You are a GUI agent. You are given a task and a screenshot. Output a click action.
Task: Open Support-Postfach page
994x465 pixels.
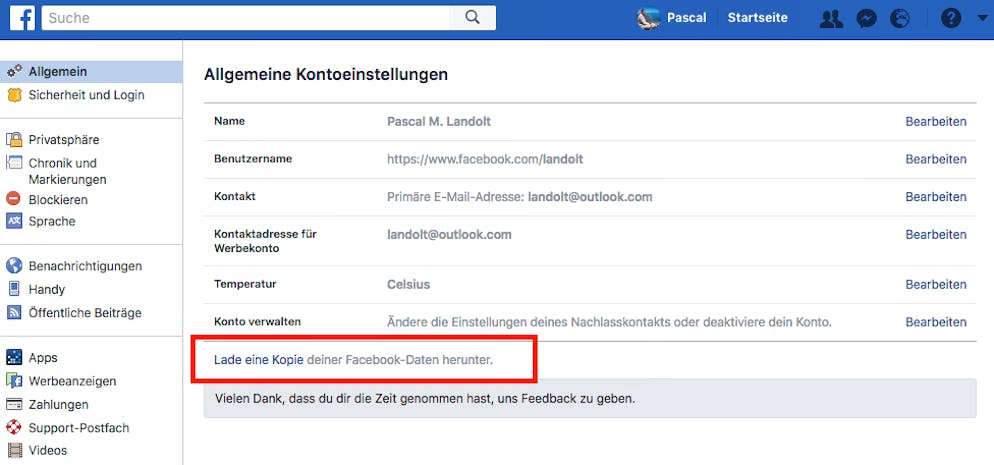coord(79,428)
